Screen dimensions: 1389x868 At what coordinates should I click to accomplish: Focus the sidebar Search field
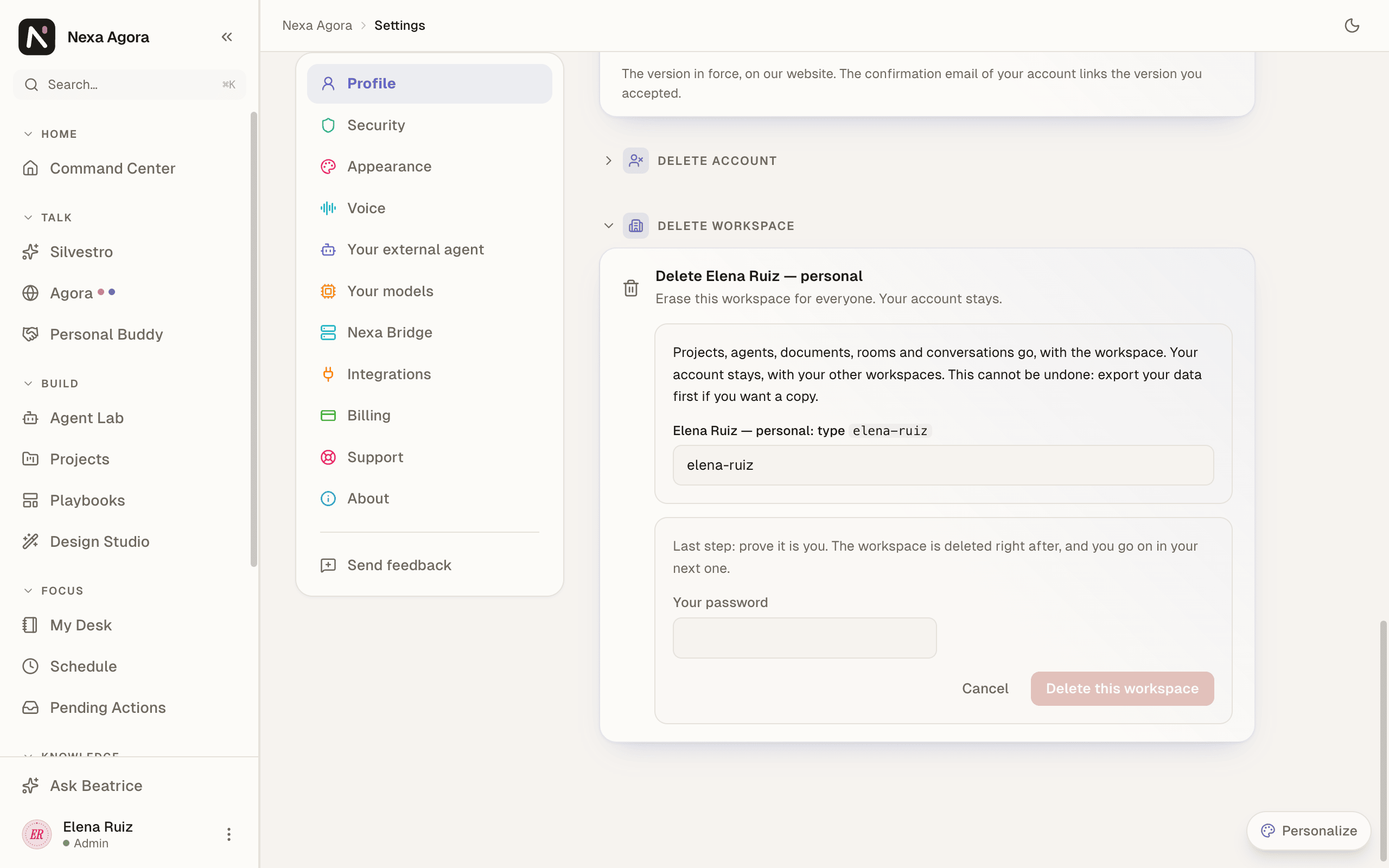tap(130, 85)
